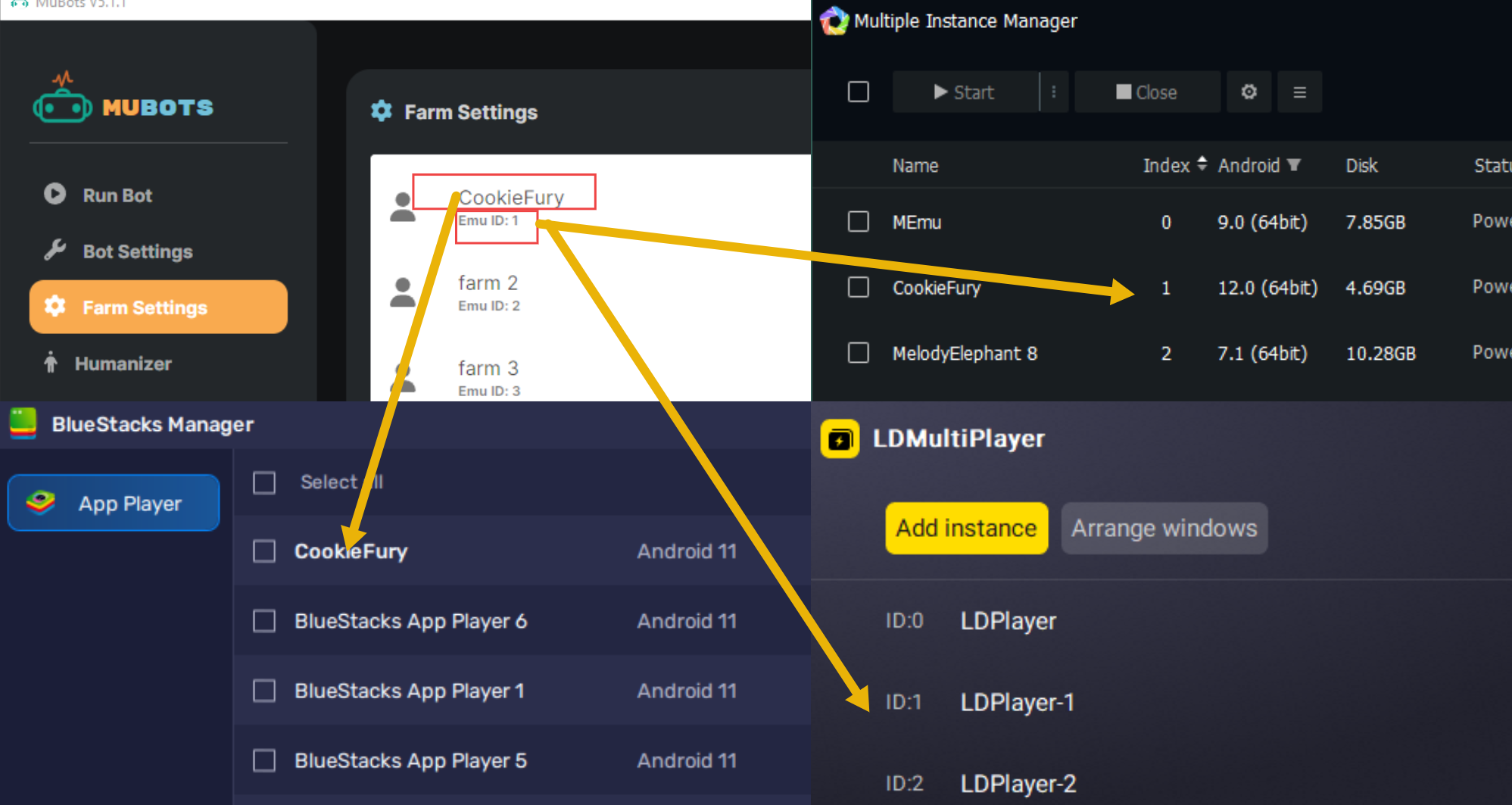Image resolution: width=1512 pixels, height=805 pixels.
Task: Toggle select-all checkbox in Multiple Instance Manager
Action: pyautogui.click(x=858, y=92)
